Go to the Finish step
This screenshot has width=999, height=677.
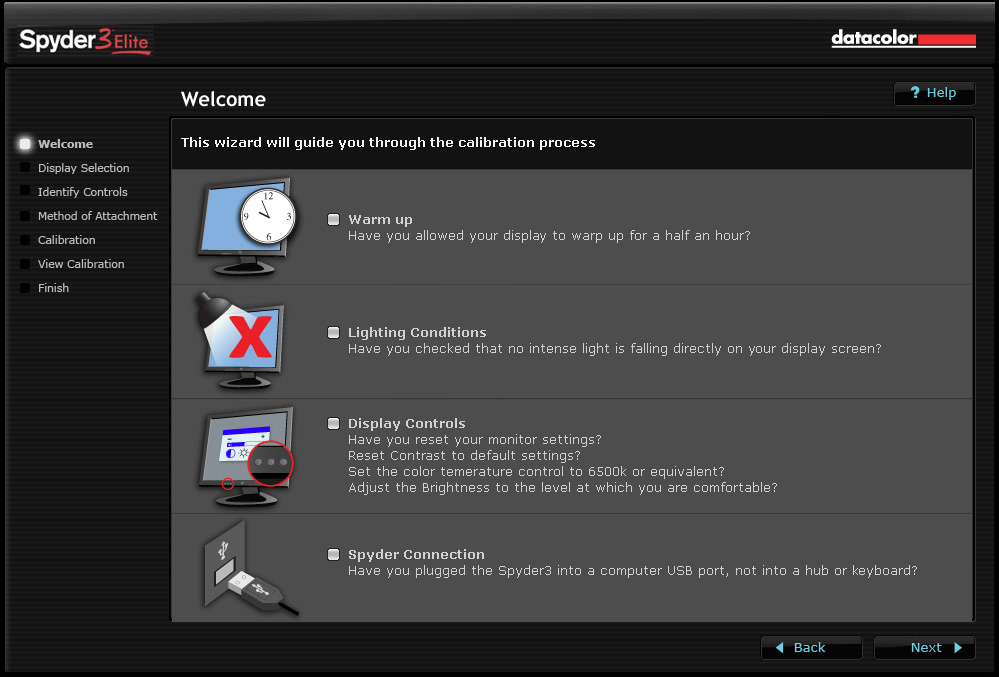pos(53,288)
